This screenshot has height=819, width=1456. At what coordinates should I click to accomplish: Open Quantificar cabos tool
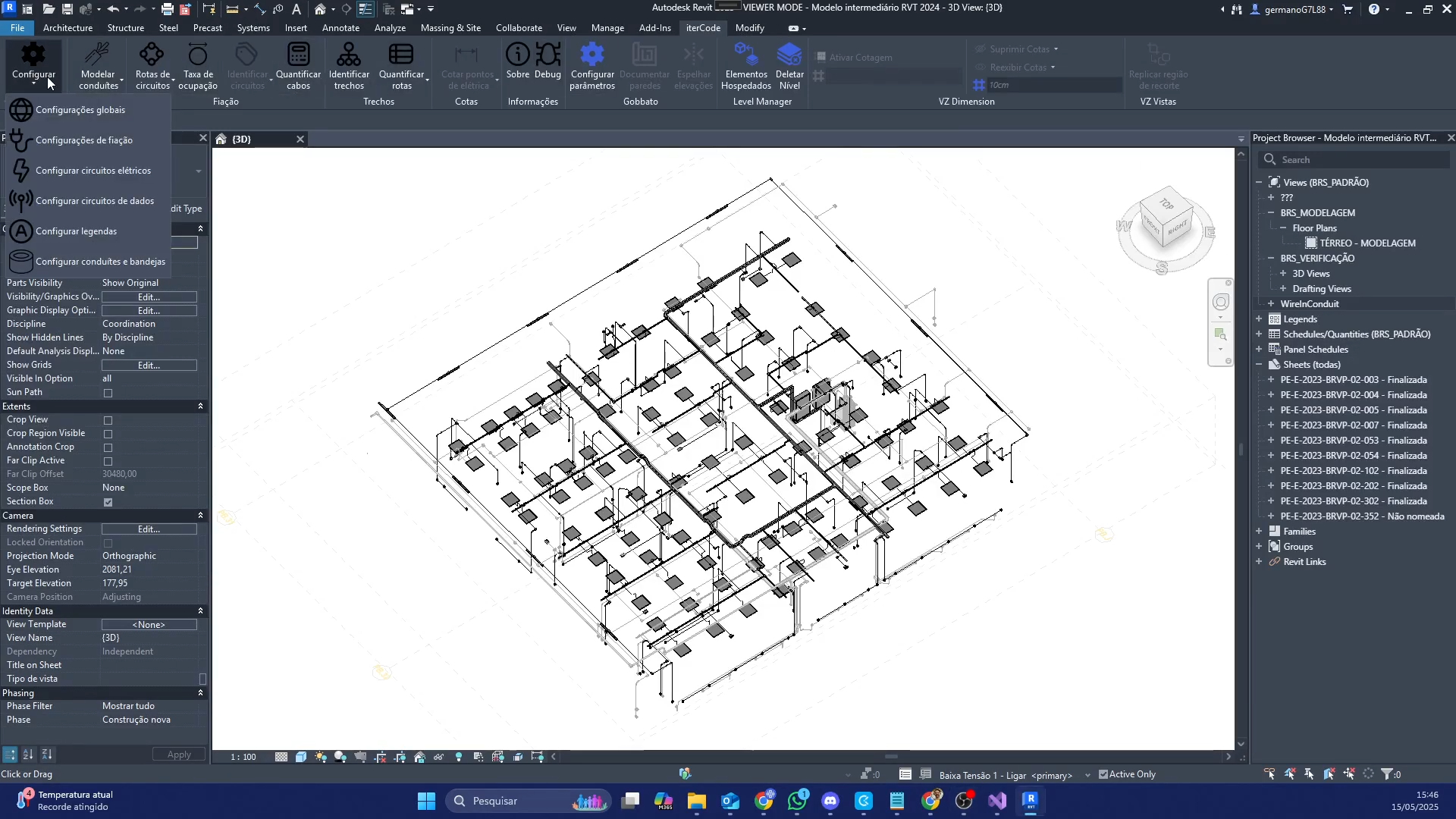[298, 55]
